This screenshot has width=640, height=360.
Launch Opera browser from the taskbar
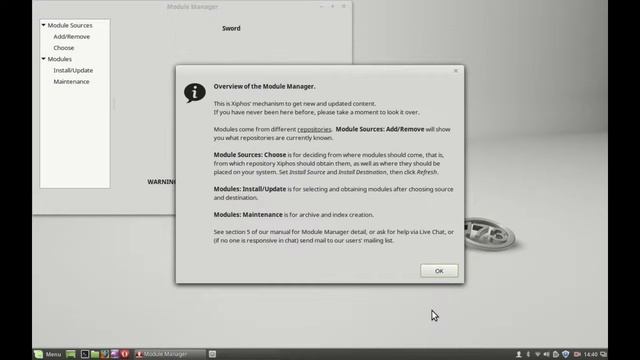[x=125, y=354]
